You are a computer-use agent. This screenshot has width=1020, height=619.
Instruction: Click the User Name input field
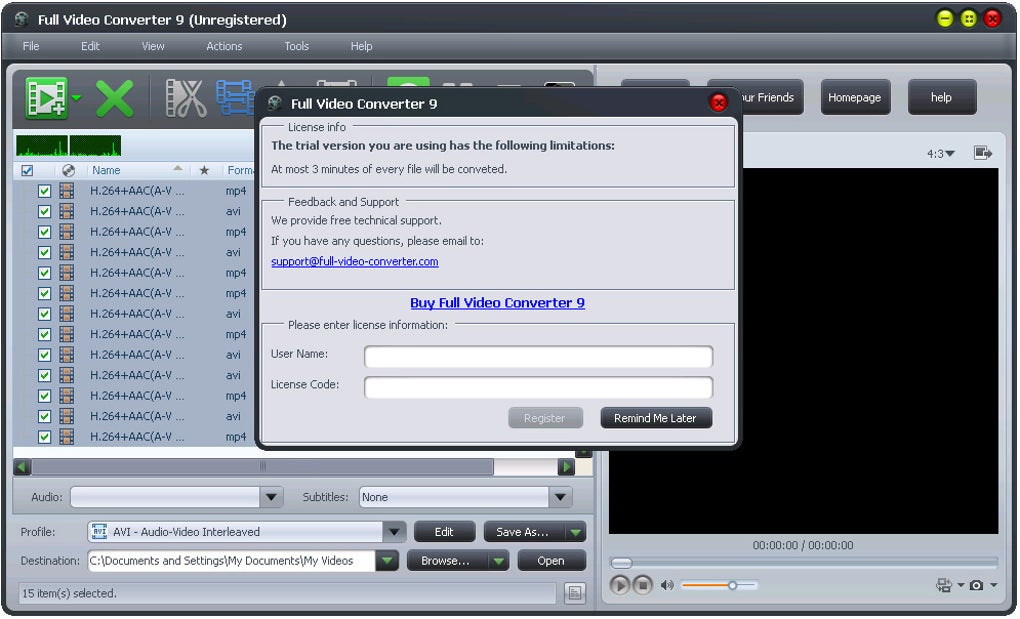[x=538, y=356]
